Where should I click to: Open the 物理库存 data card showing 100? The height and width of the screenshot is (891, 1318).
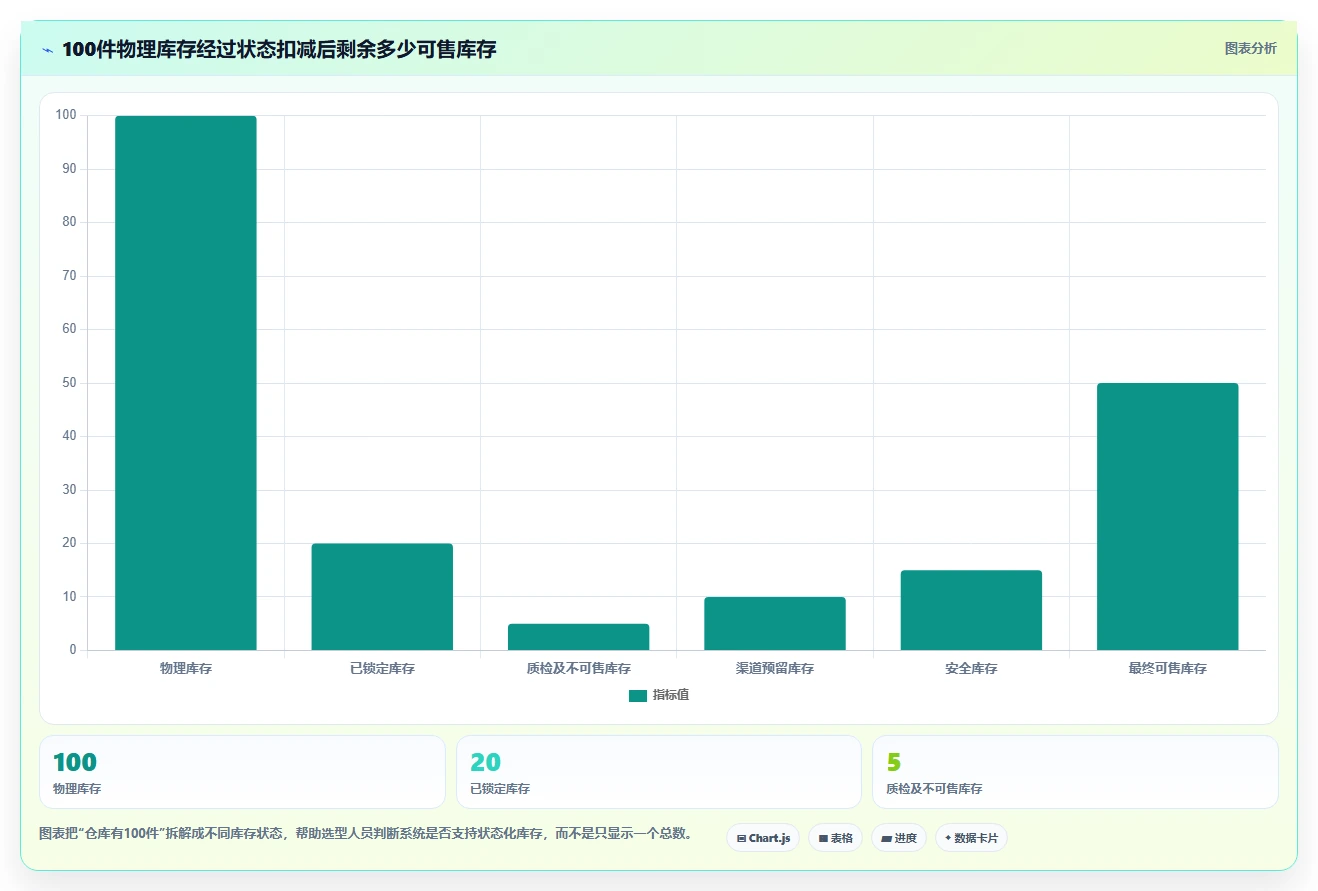coord(242,772)
